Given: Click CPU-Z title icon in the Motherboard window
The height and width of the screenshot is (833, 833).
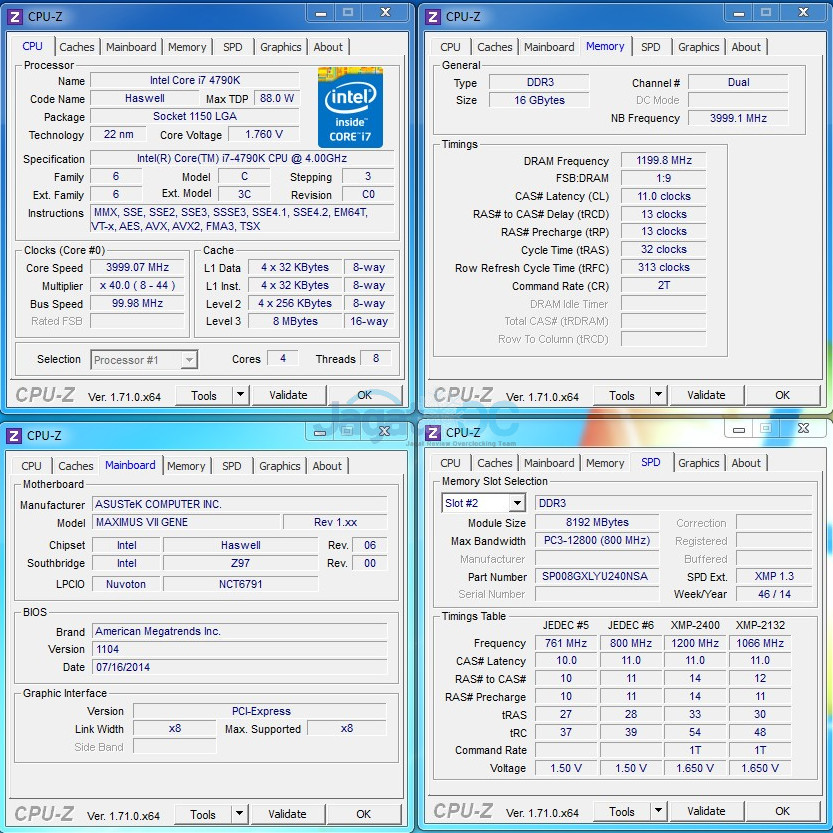Looking at the screenshot, I should click(x=14, y=435).
